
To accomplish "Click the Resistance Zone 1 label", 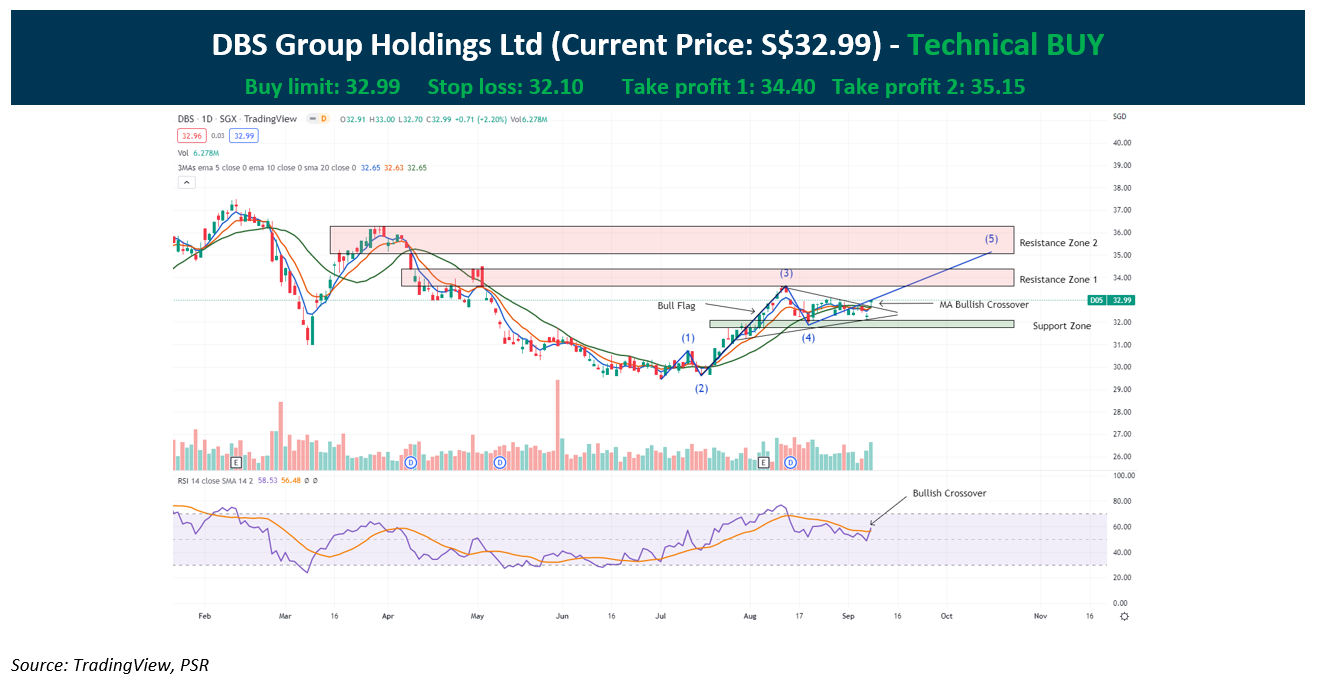I will pyautogui.click(x=1058, y=279).
